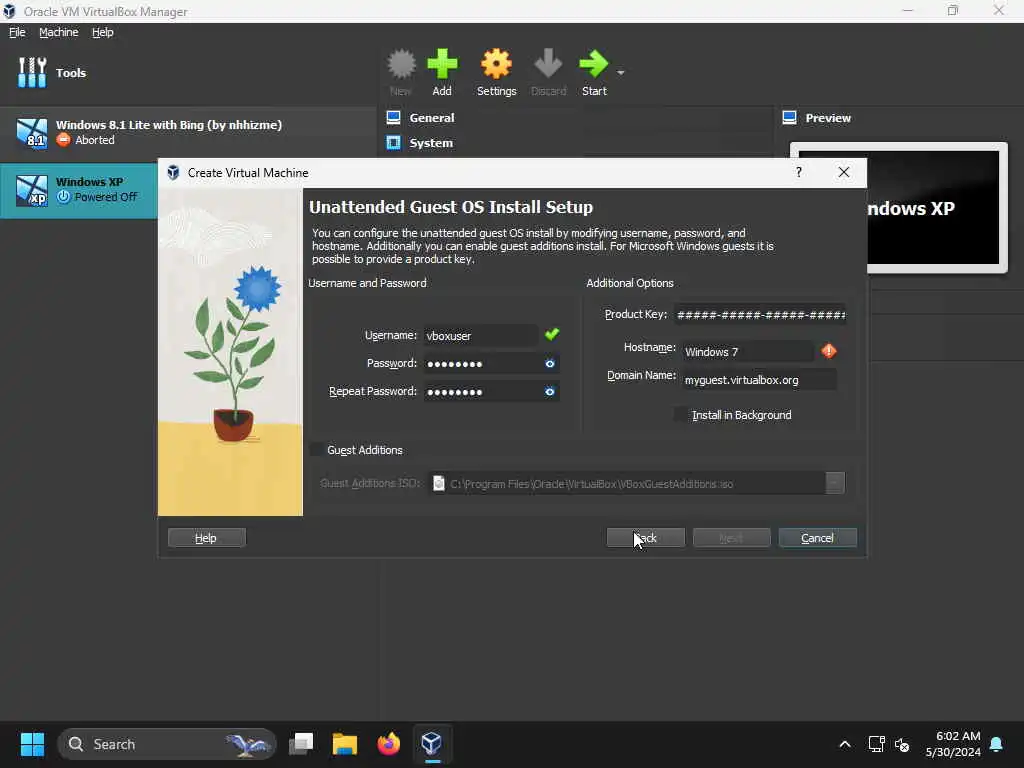
Task: Click the taskbar Search box
Action: coord(167,744)
